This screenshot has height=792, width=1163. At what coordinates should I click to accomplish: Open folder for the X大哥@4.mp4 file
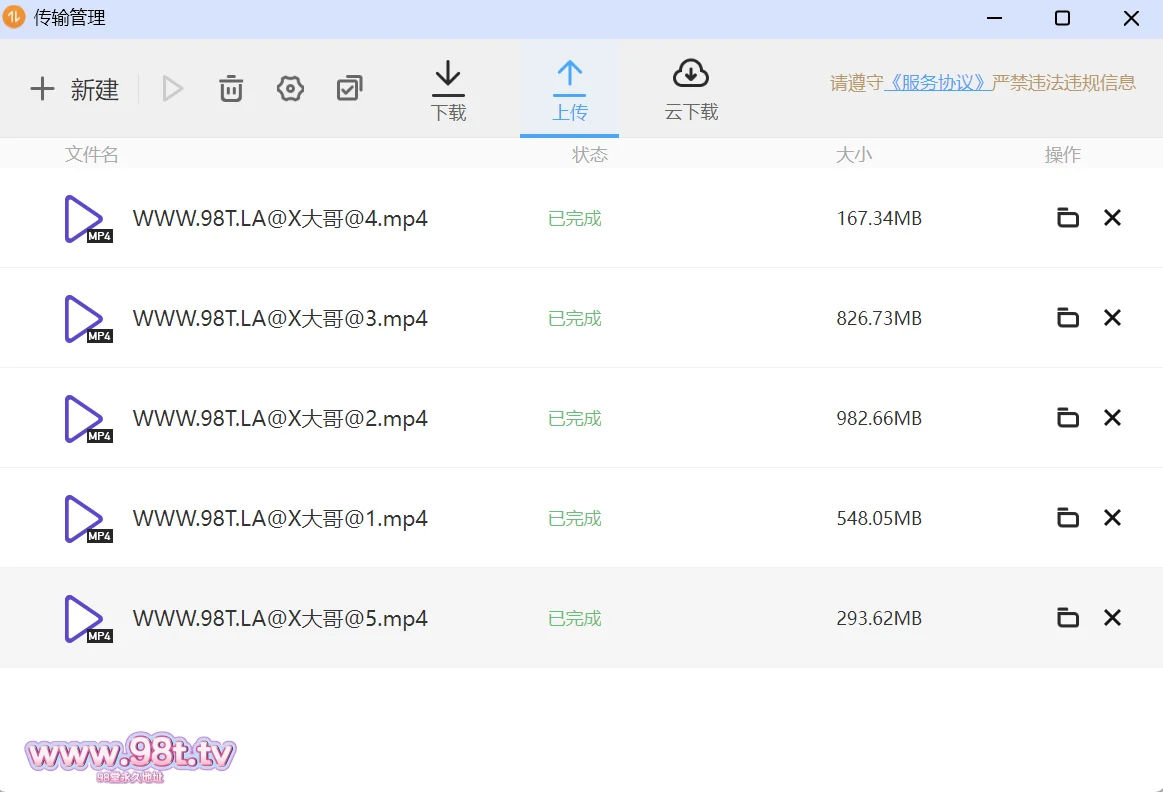click(1068, 218)
